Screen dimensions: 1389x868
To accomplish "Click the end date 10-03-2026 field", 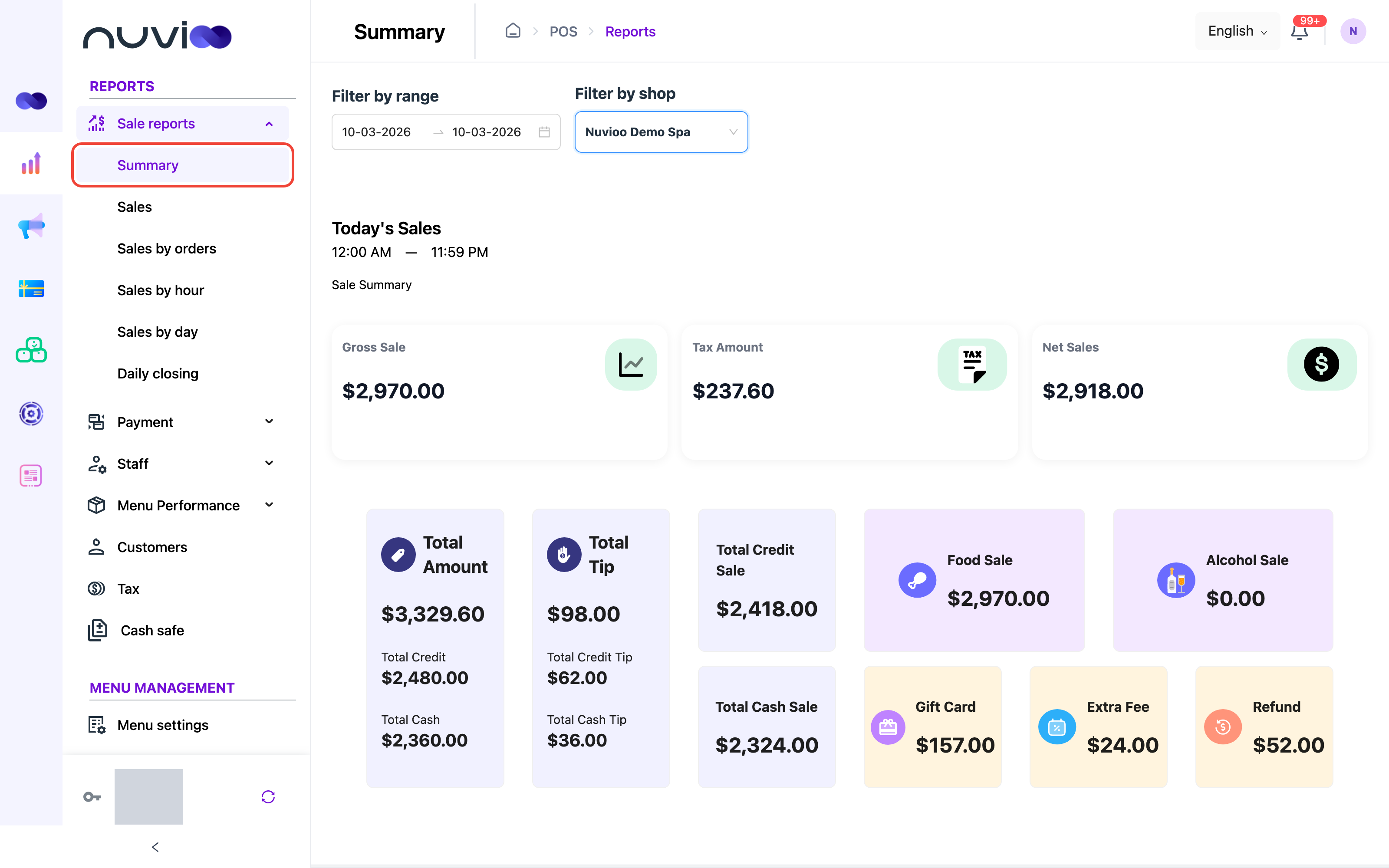I will (x=487, y=132).
